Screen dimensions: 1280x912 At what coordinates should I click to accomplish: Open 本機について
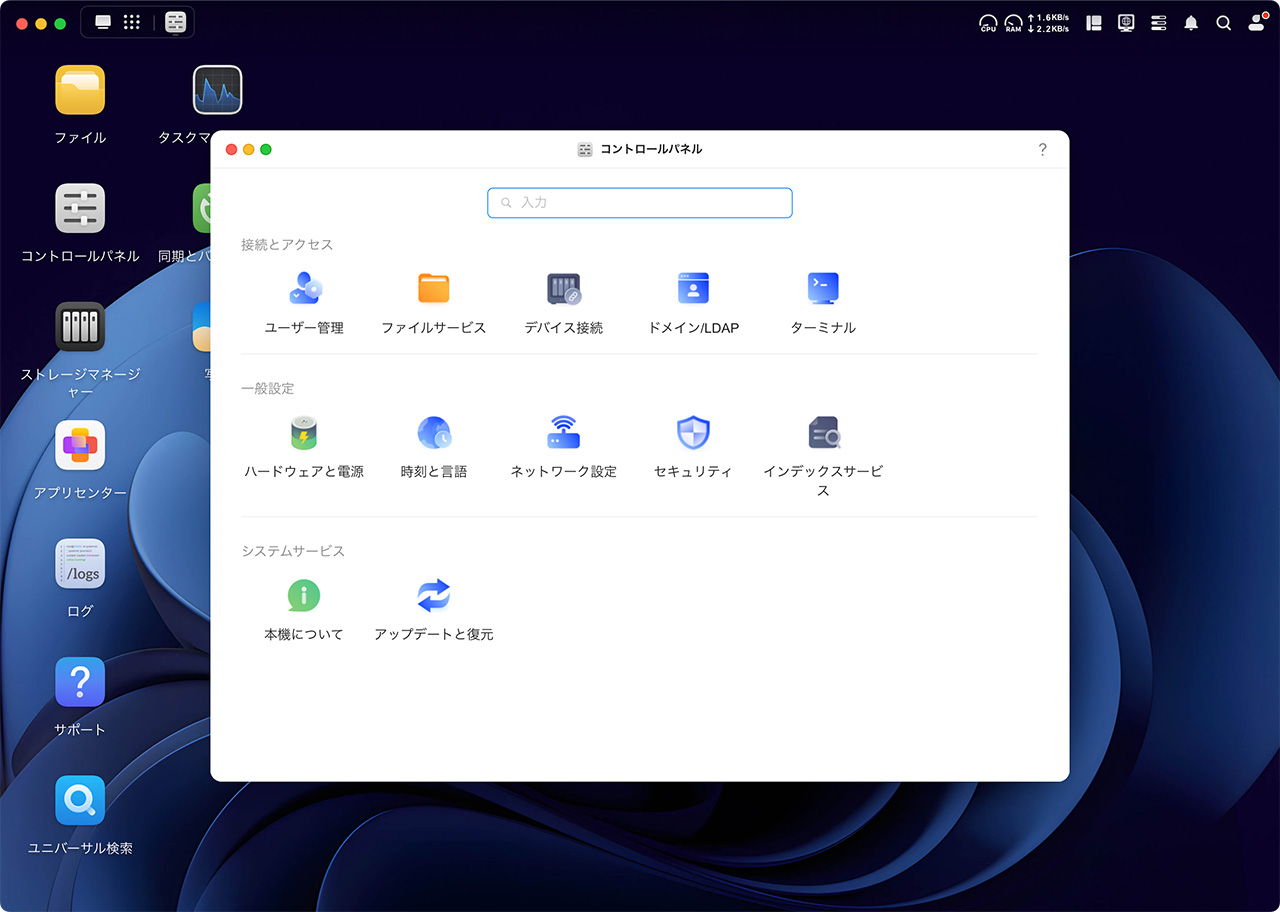pos(303,606)
